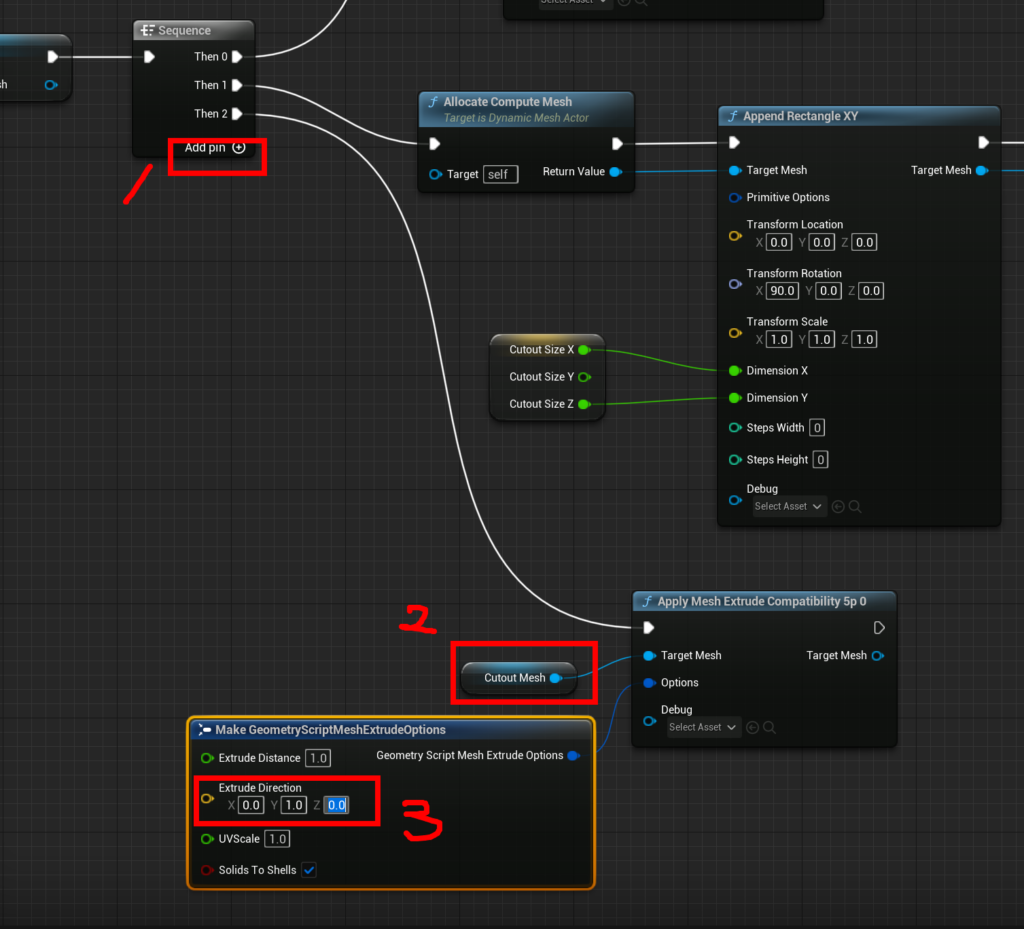Click the Transform Location vector pin
Image resolution: width=1024 pixels, height=929 pixels.
[735, 236]
